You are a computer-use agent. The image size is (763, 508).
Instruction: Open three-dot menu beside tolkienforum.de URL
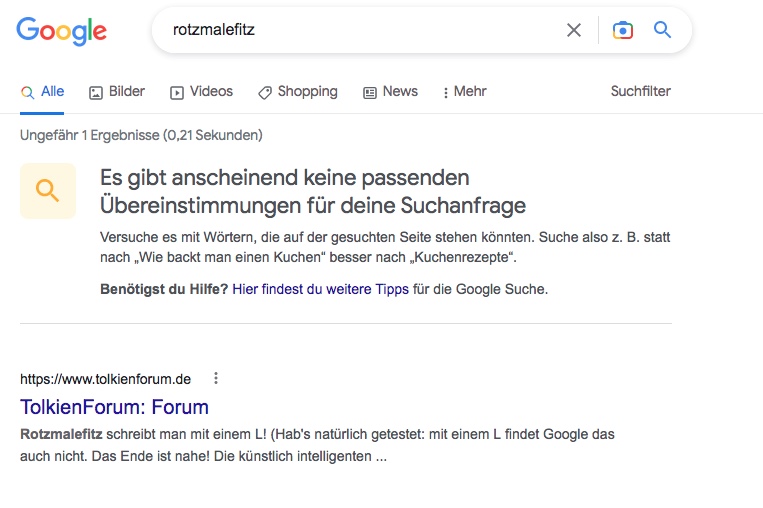[216, 378]
